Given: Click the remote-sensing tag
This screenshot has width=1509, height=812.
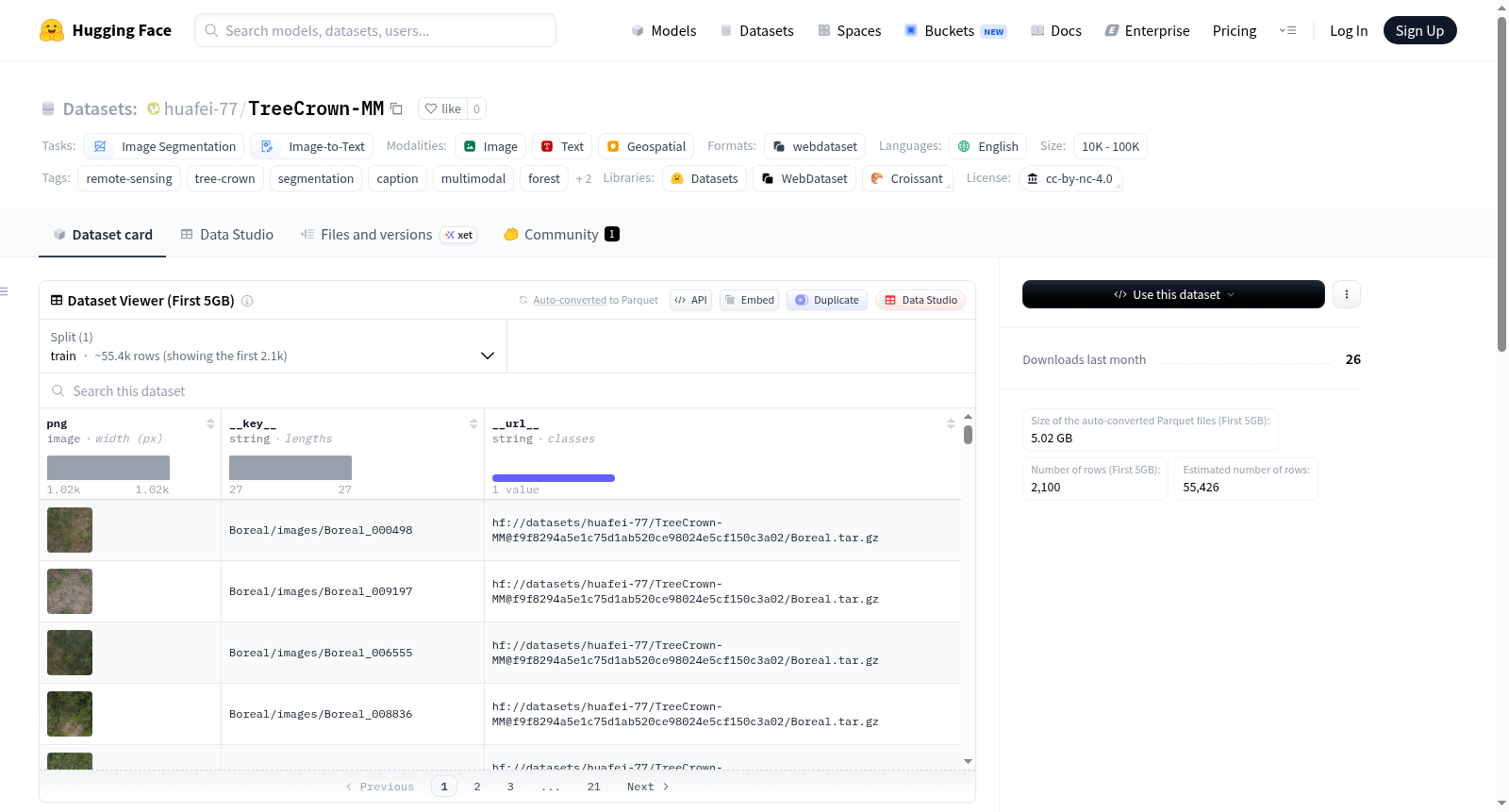Looking at the screenshot, I should click(x=129, y=178).
